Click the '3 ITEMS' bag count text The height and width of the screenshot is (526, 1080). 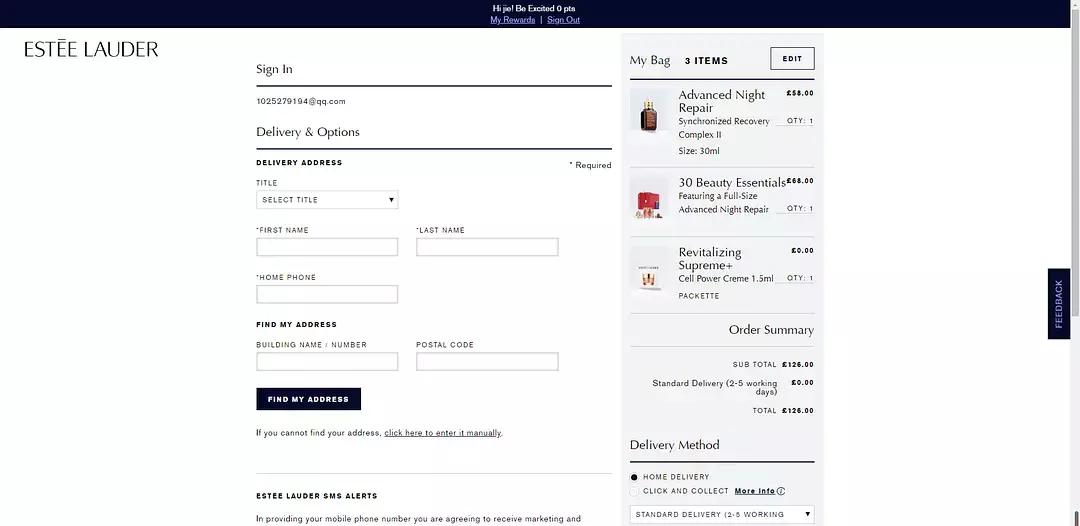tap(706, 61)
